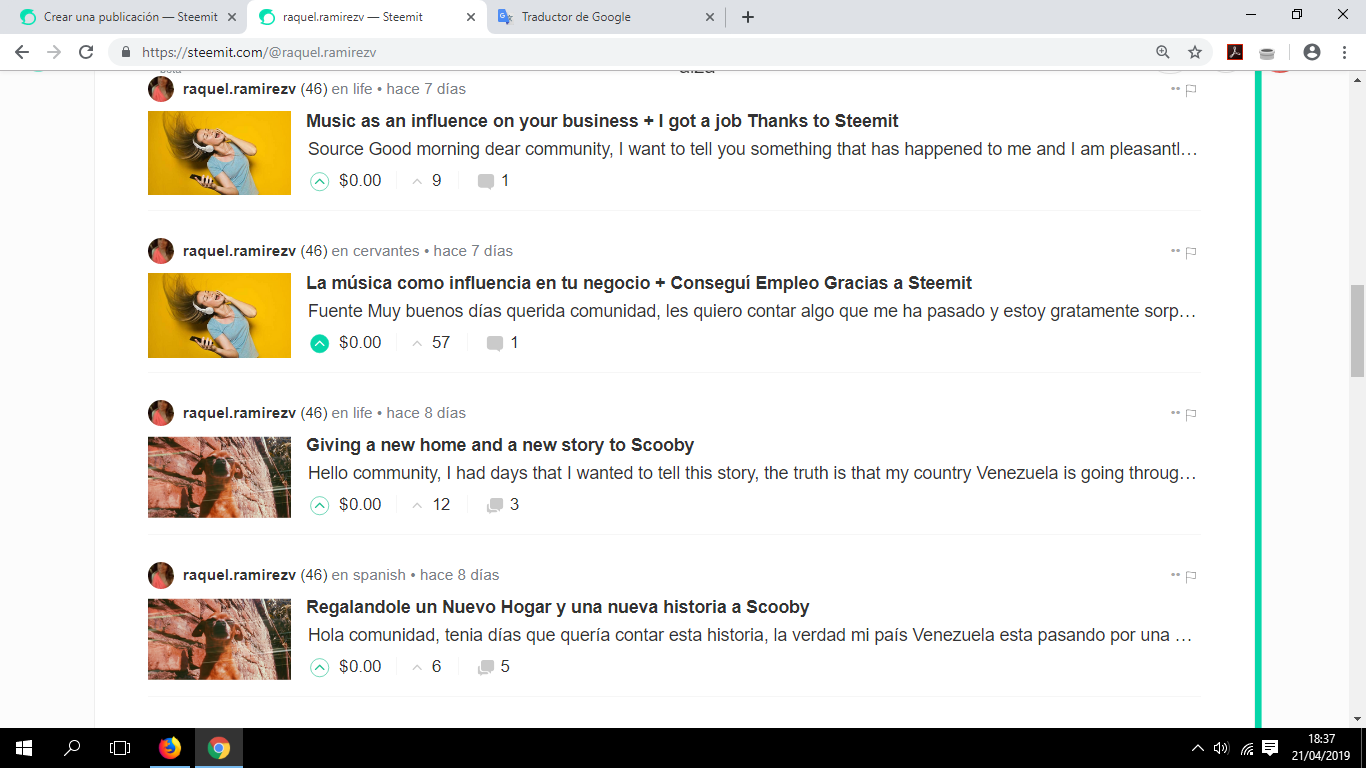Open the speaker volume control in the system tray
The image size is (1366, 768).
(x=1221, y=748)
